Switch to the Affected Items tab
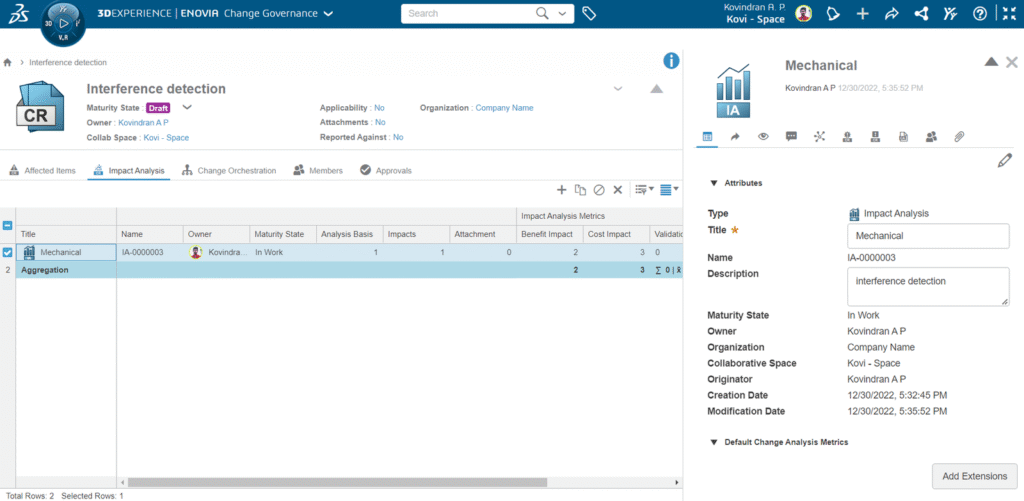 pos(43,171)
